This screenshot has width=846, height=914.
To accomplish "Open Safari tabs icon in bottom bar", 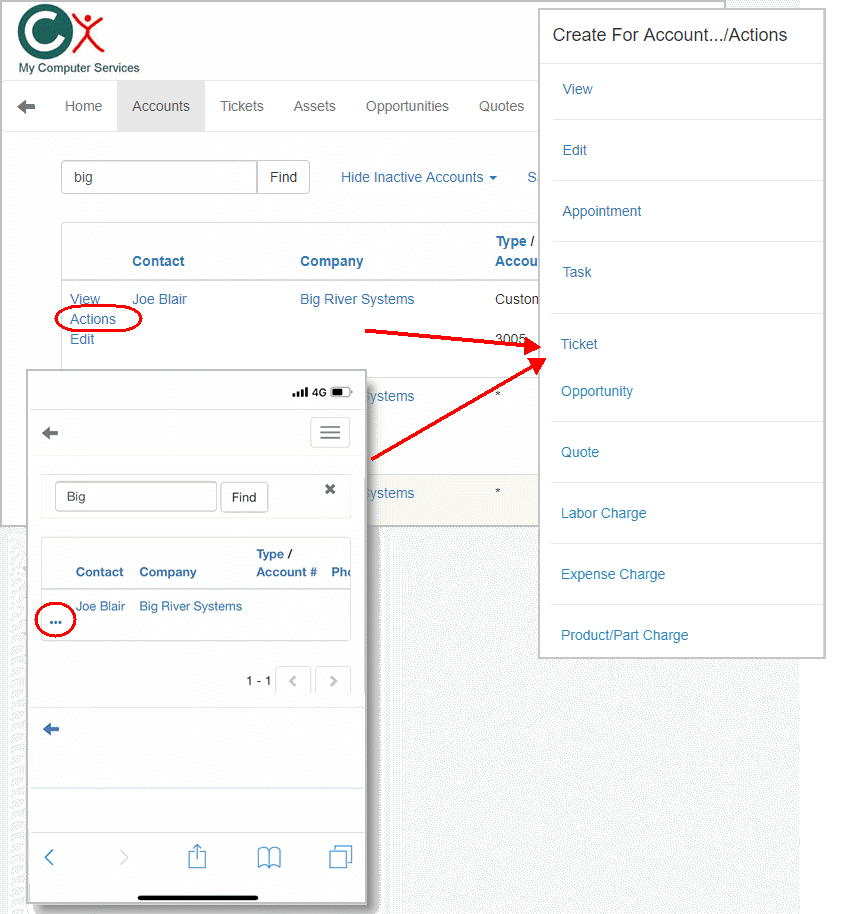I will click(340, 857).
